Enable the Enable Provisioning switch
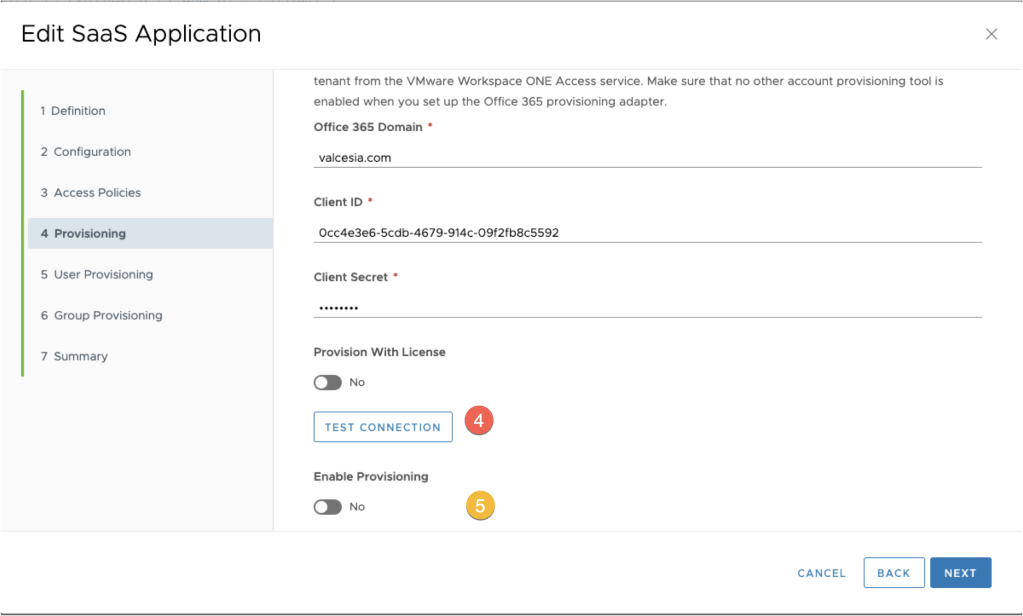The image size is (1023, 616). (328, 507)
